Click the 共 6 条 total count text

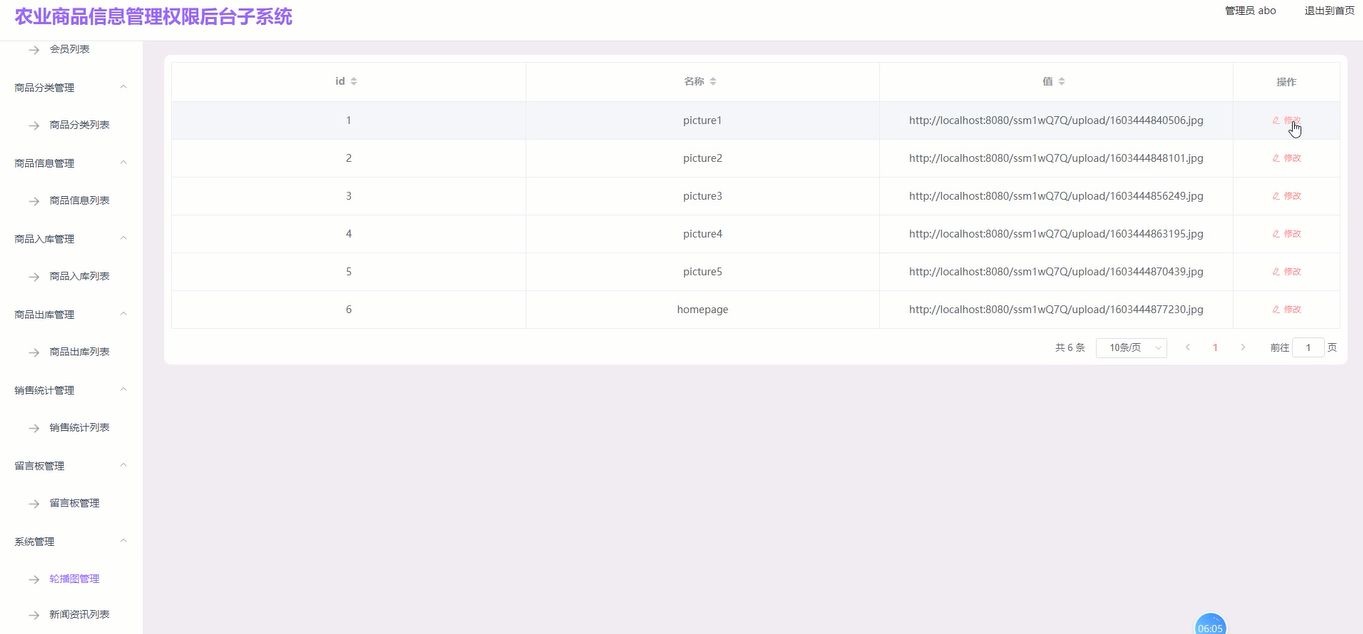coord(1070,348)
